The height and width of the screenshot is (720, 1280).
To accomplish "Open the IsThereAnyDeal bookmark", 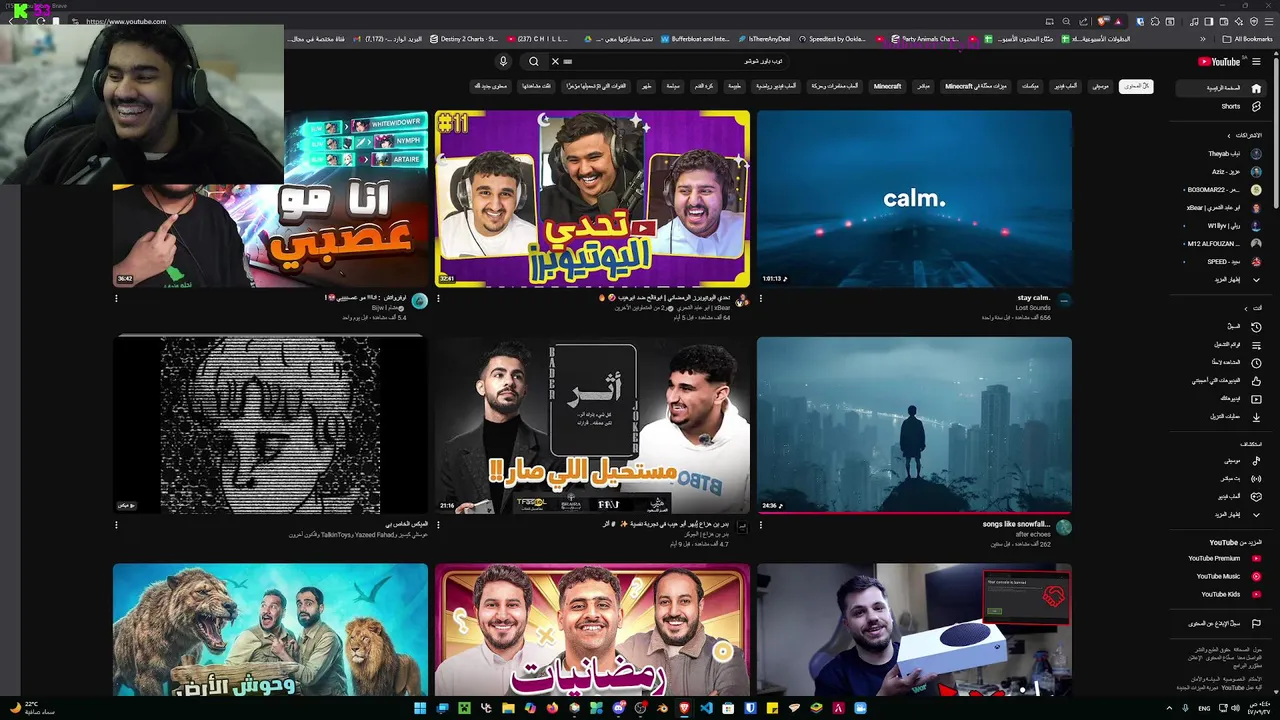I will point(763,39).
